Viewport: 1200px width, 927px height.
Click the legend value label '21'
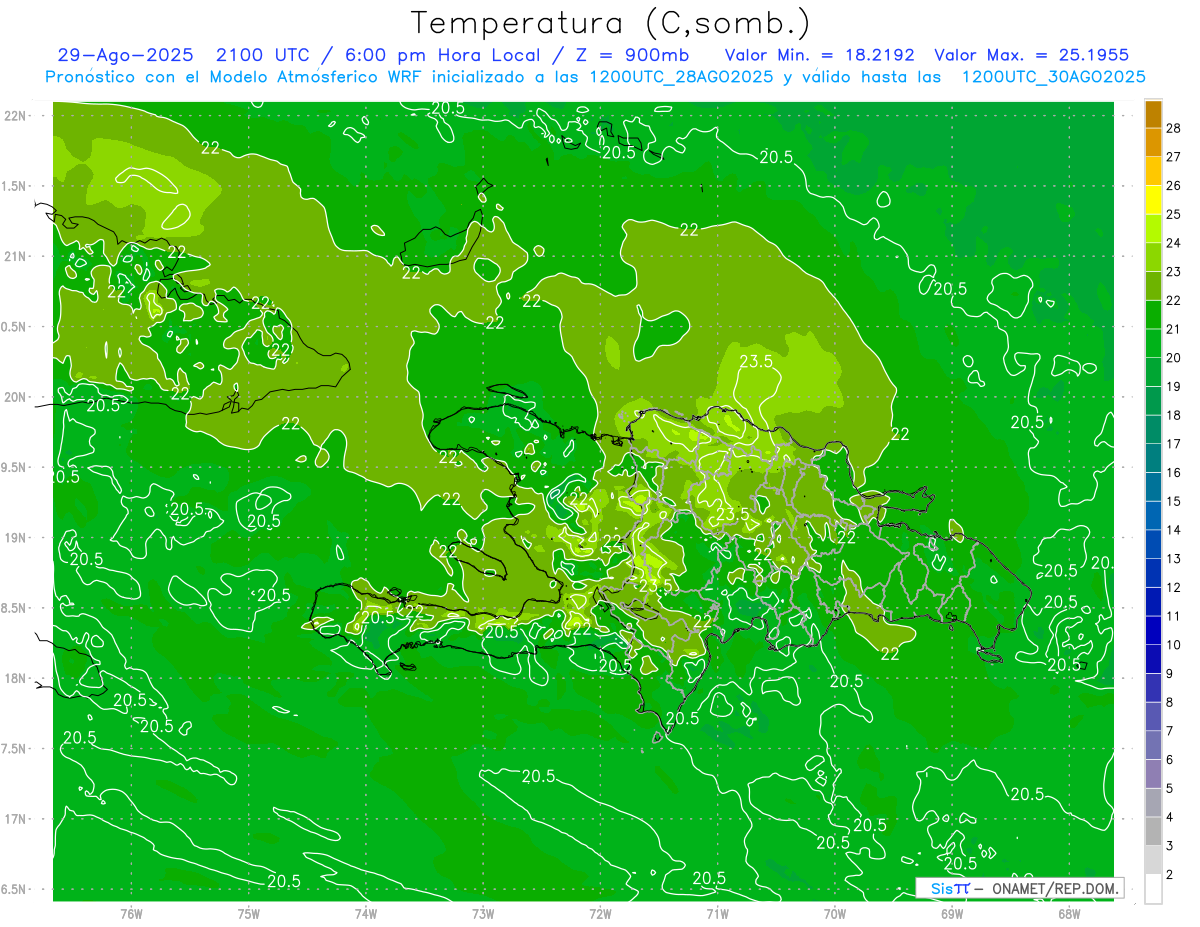(1174, 329)
